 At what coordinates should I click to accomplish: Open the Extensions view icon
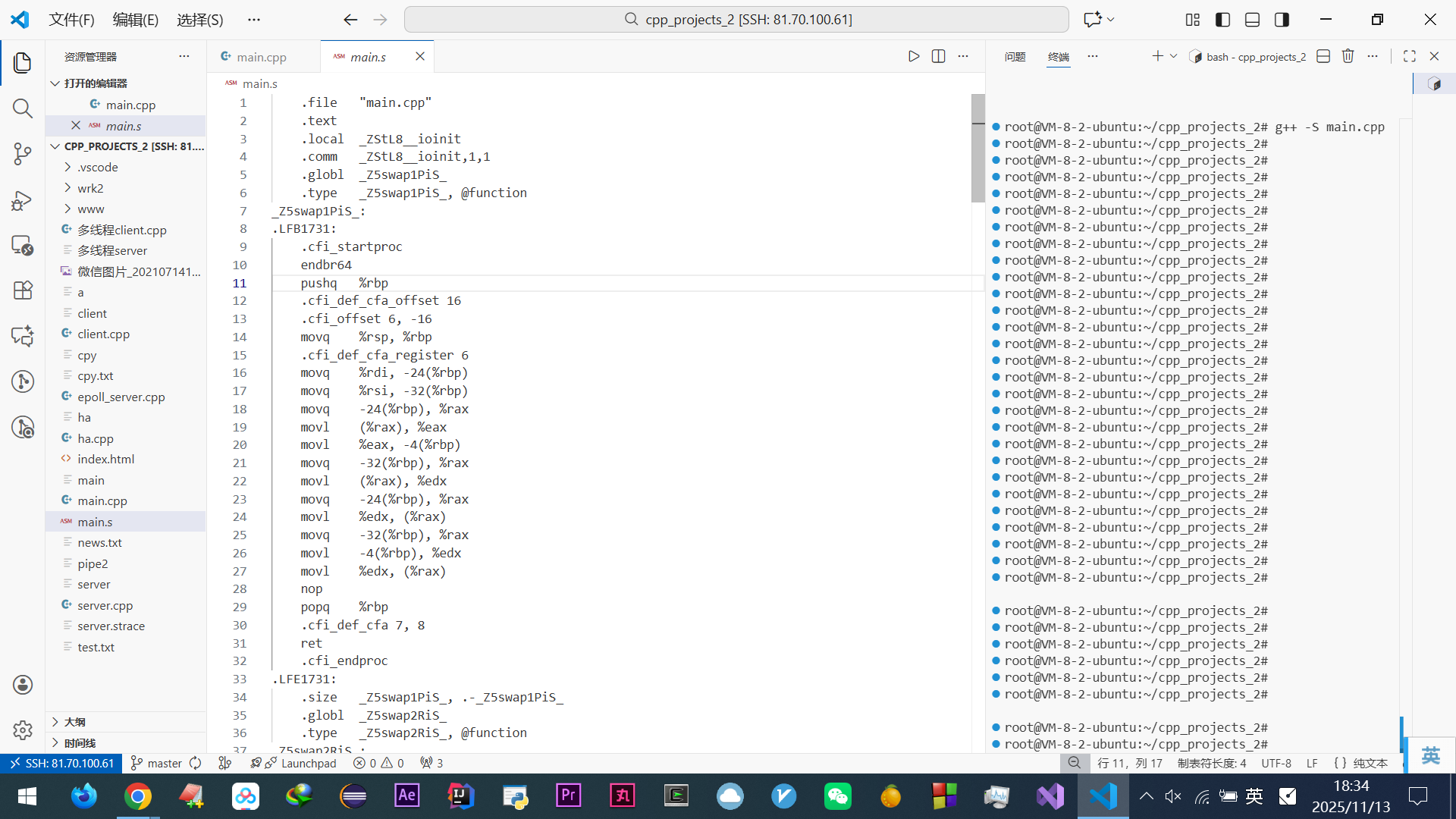pos(23,290)
